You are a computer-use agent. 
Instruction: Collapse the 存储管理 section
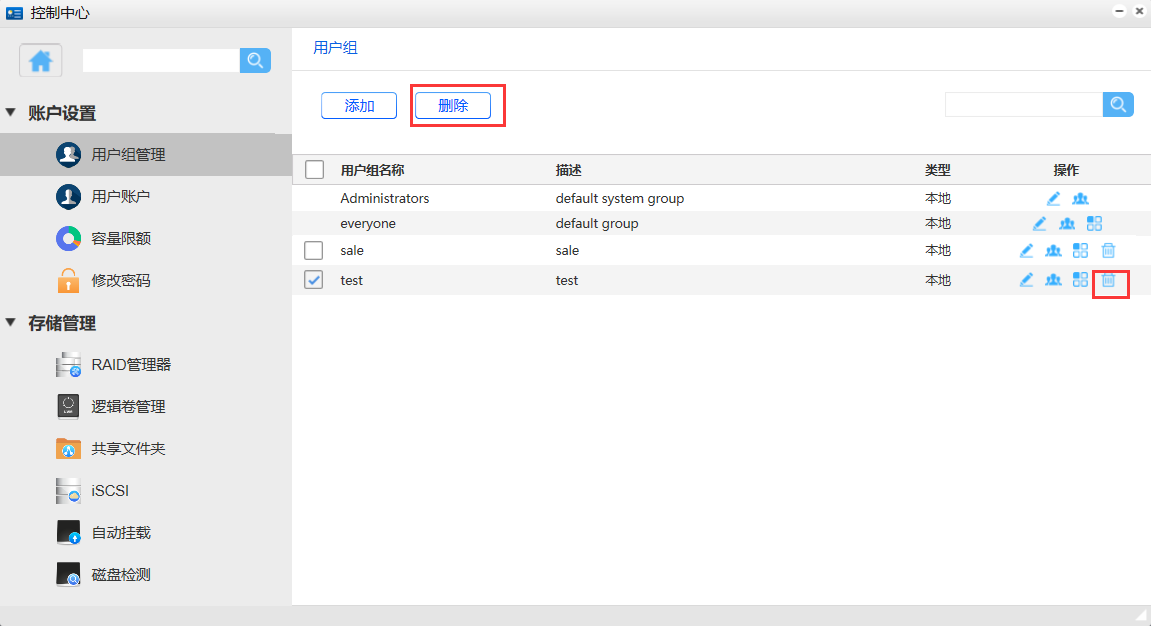[11, 323]
